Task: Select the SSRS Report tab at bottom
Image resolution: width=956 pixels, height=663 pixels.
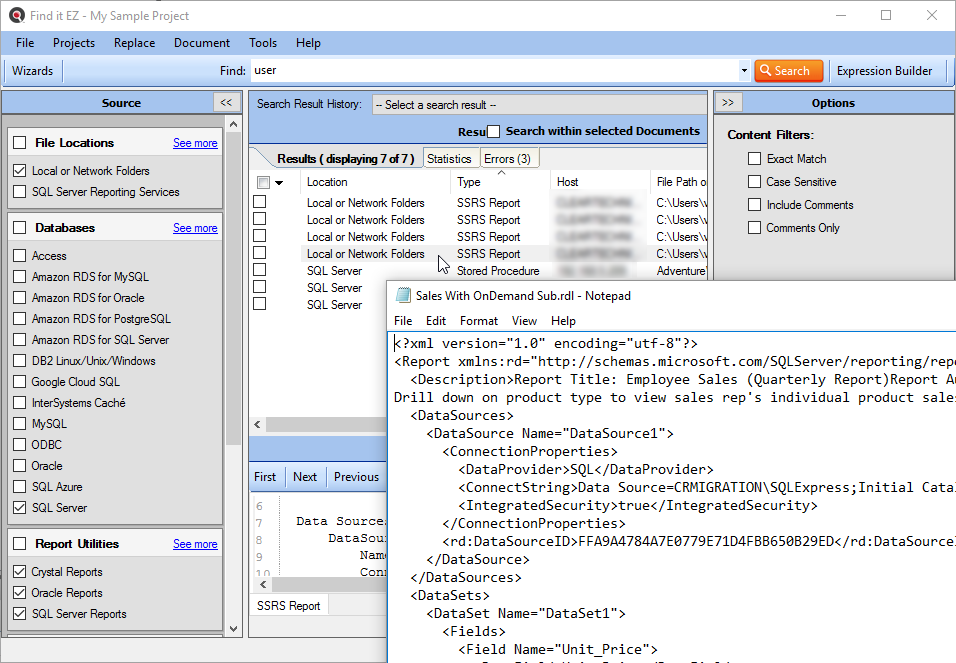Action: click(288, 606)
